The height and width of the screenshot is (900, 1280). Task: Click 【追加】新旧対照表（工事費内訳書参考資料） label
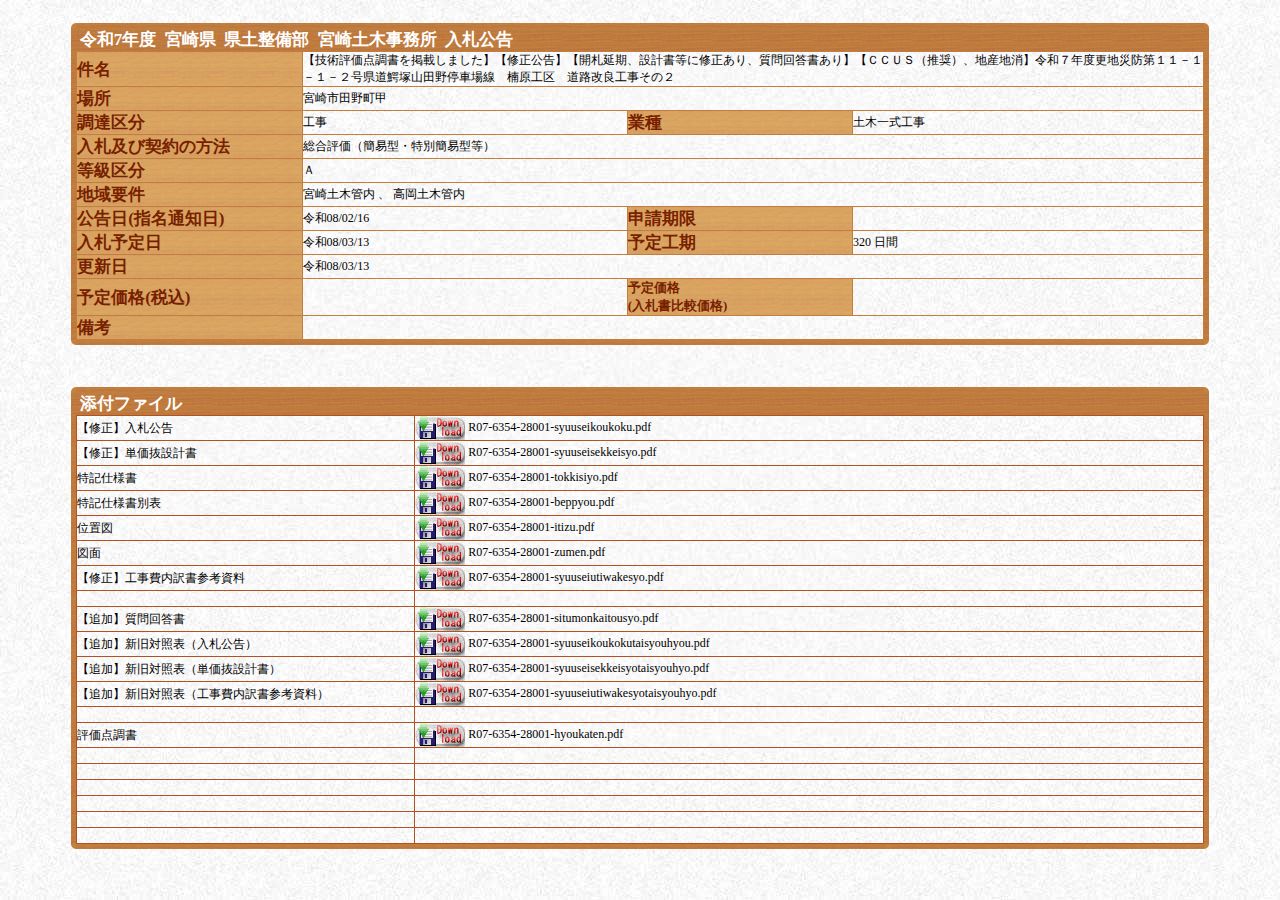tap(203, 694)
